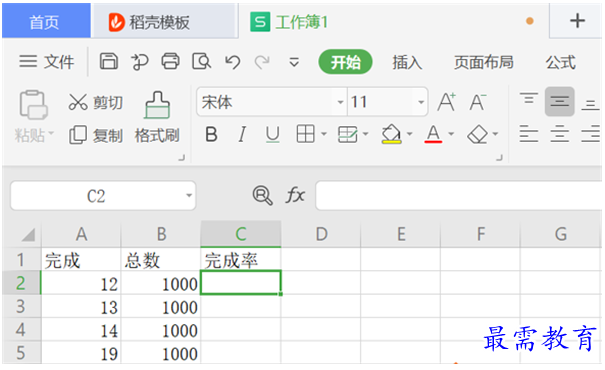Open the 文件 file menu
The image size is (605, 370).
click(47, 62)
